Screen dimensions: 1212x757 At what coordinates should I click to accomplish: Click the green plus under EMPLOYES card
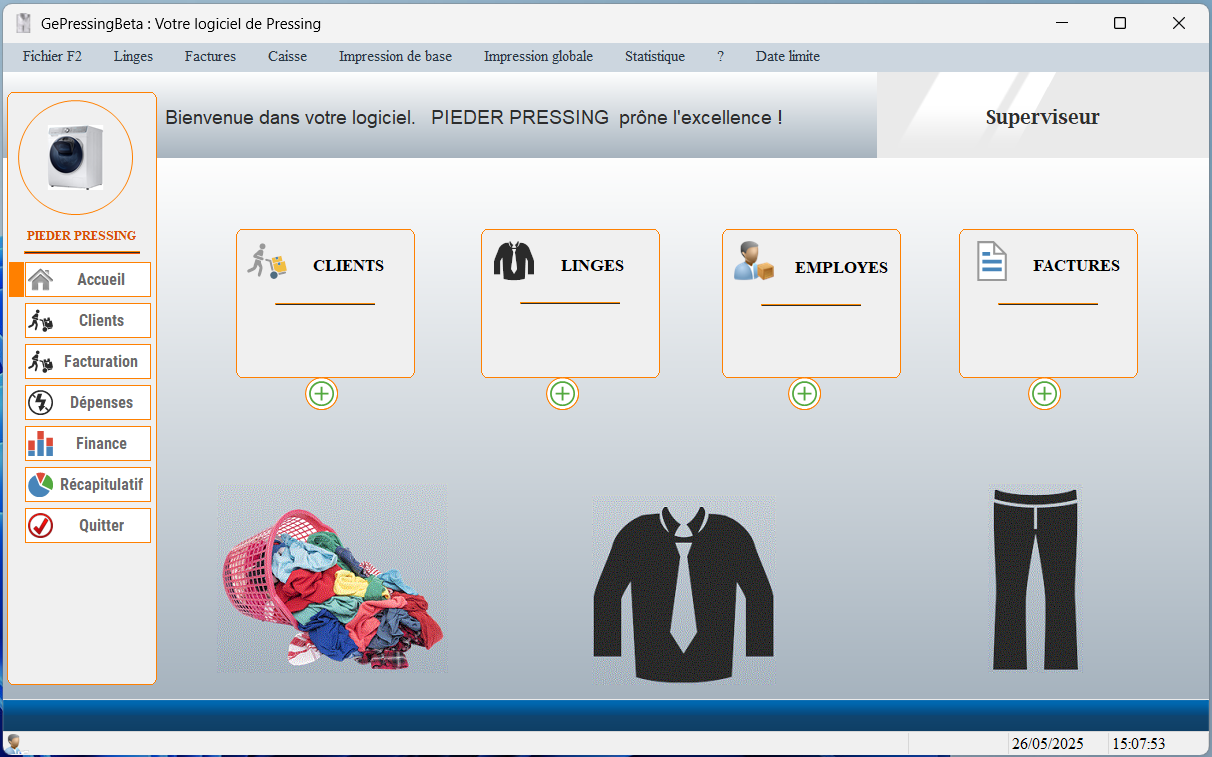tap(804, 394)
